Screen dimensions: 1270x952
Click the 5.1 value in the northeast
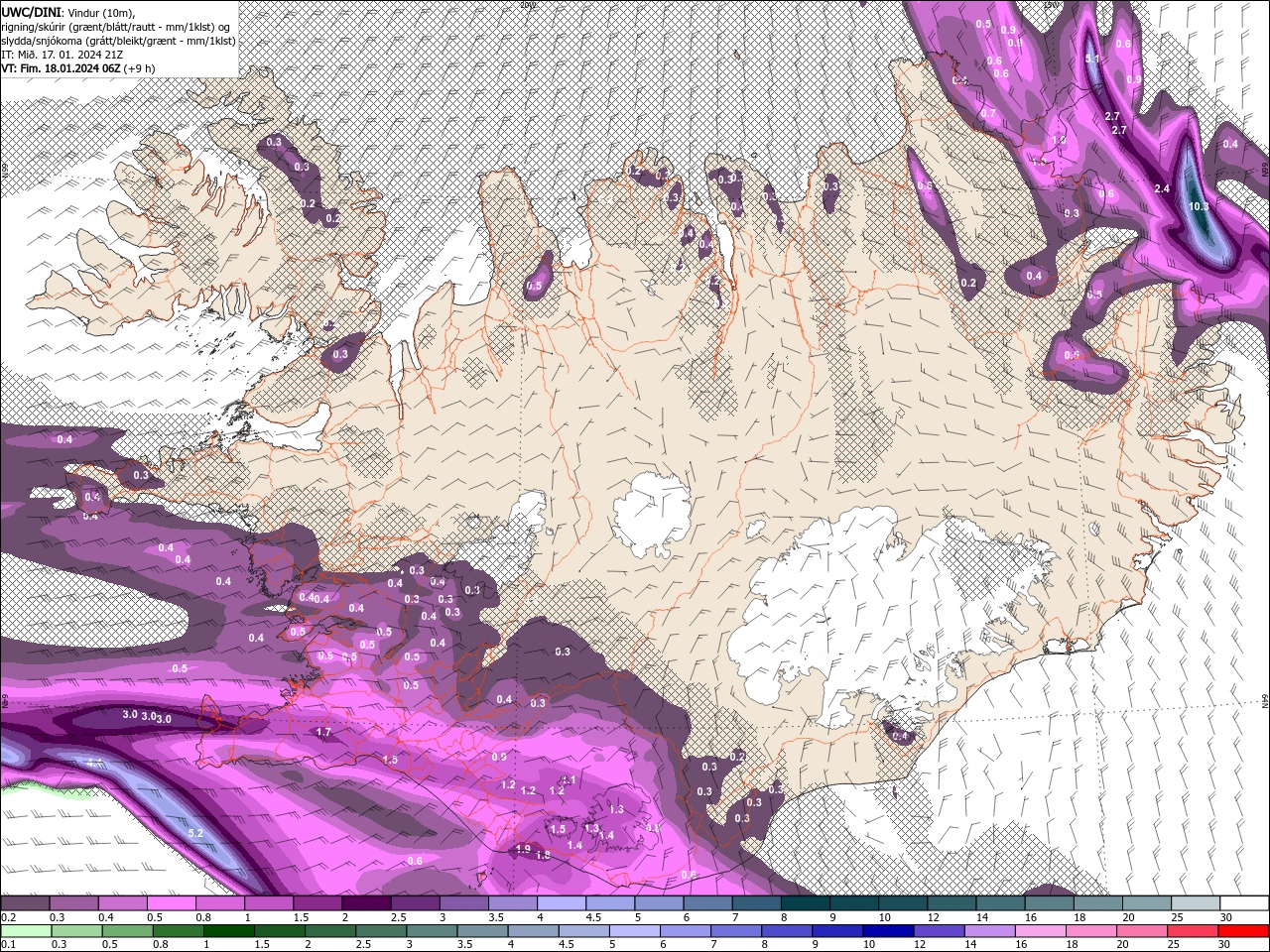[1092, 59]
